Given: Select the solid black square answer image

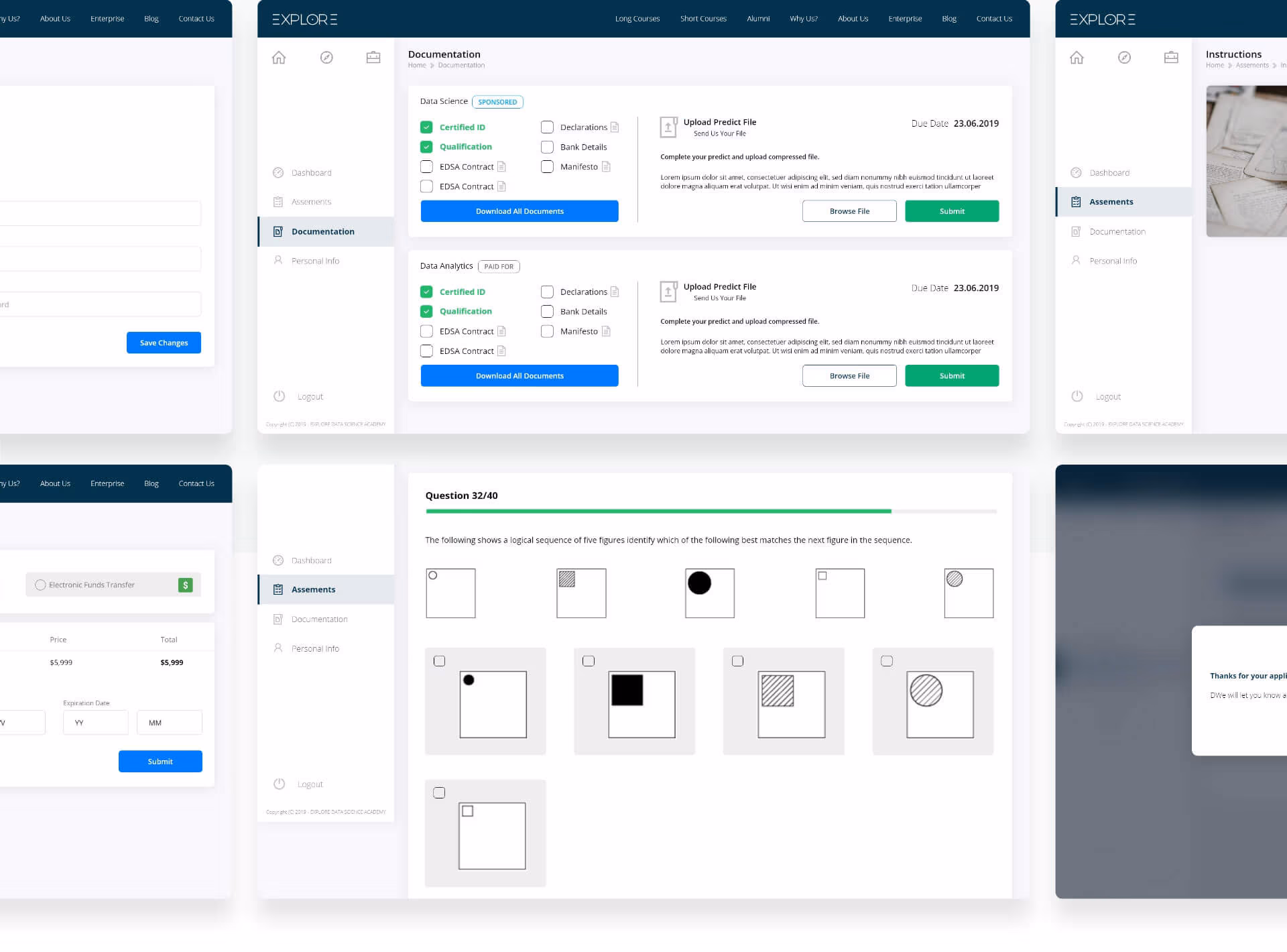Looking at the screenshot, I should point(641,704).
